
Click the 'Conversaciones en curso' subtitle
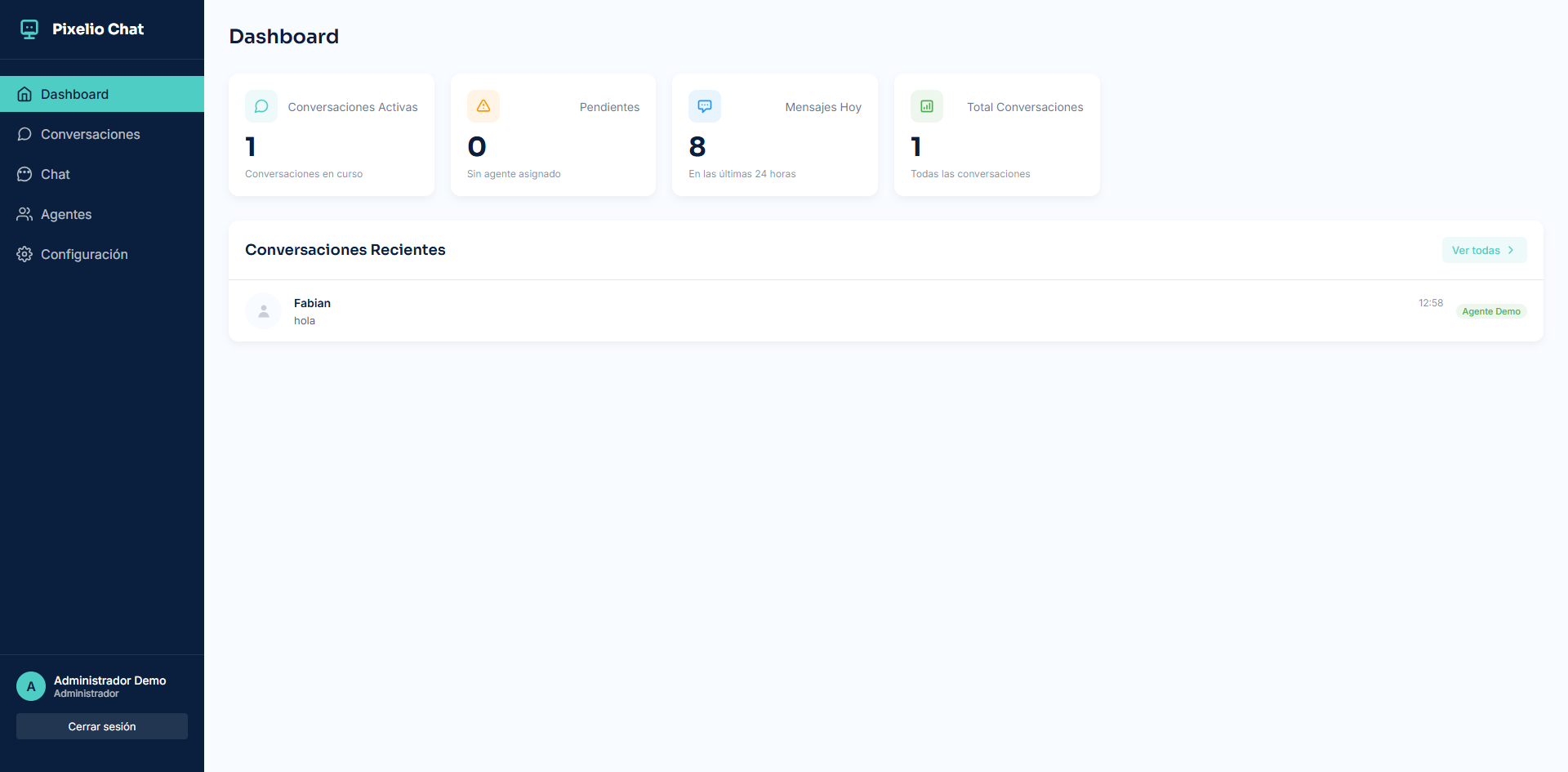coord(304,174)
